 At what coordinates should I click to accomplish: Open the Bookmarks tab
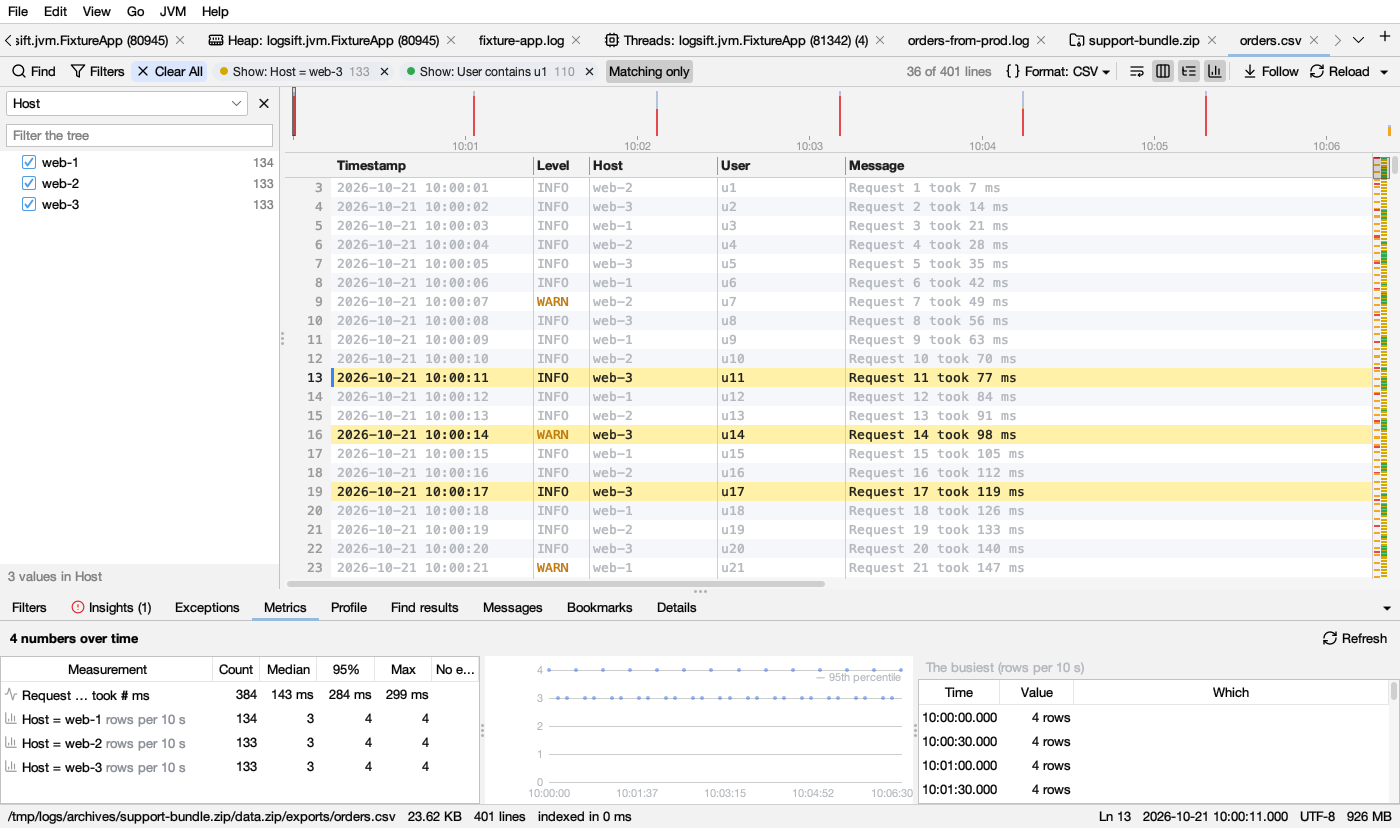coord(600,607)
